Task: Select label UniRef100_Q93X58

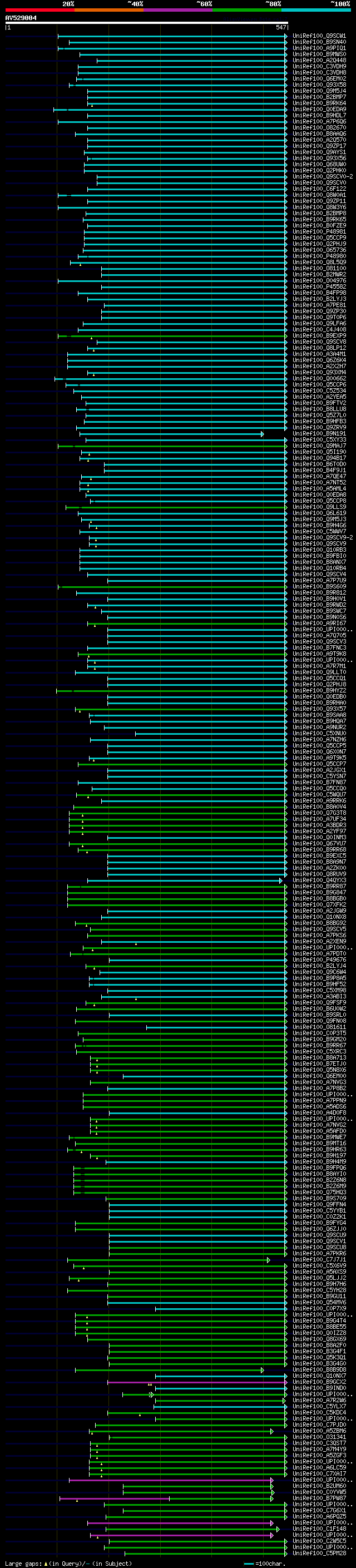Action: pyautogui.click(x=319, y=85)
